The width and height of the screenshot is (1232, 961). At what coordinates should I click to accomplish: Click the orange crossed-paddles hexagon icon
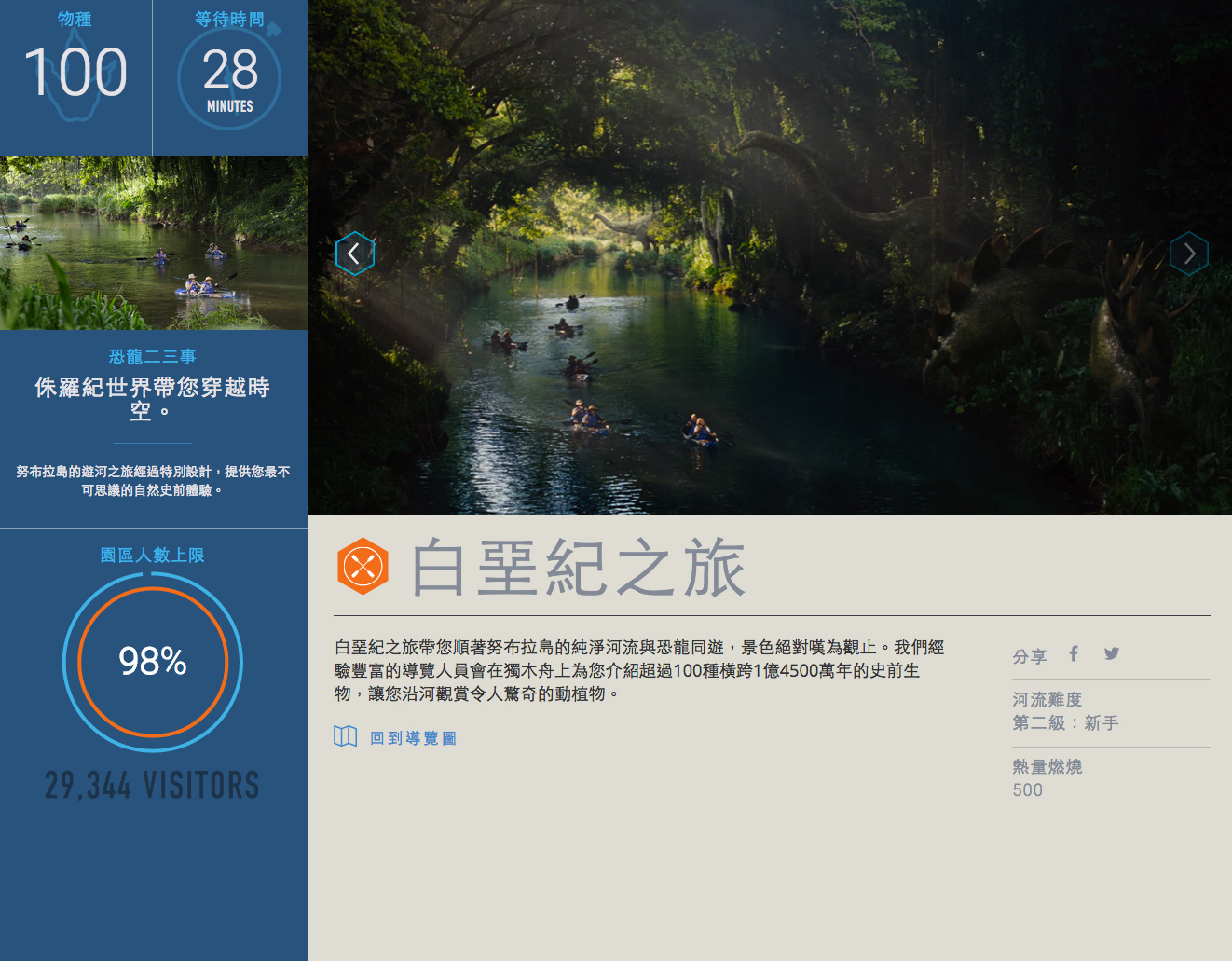(363, 566)
